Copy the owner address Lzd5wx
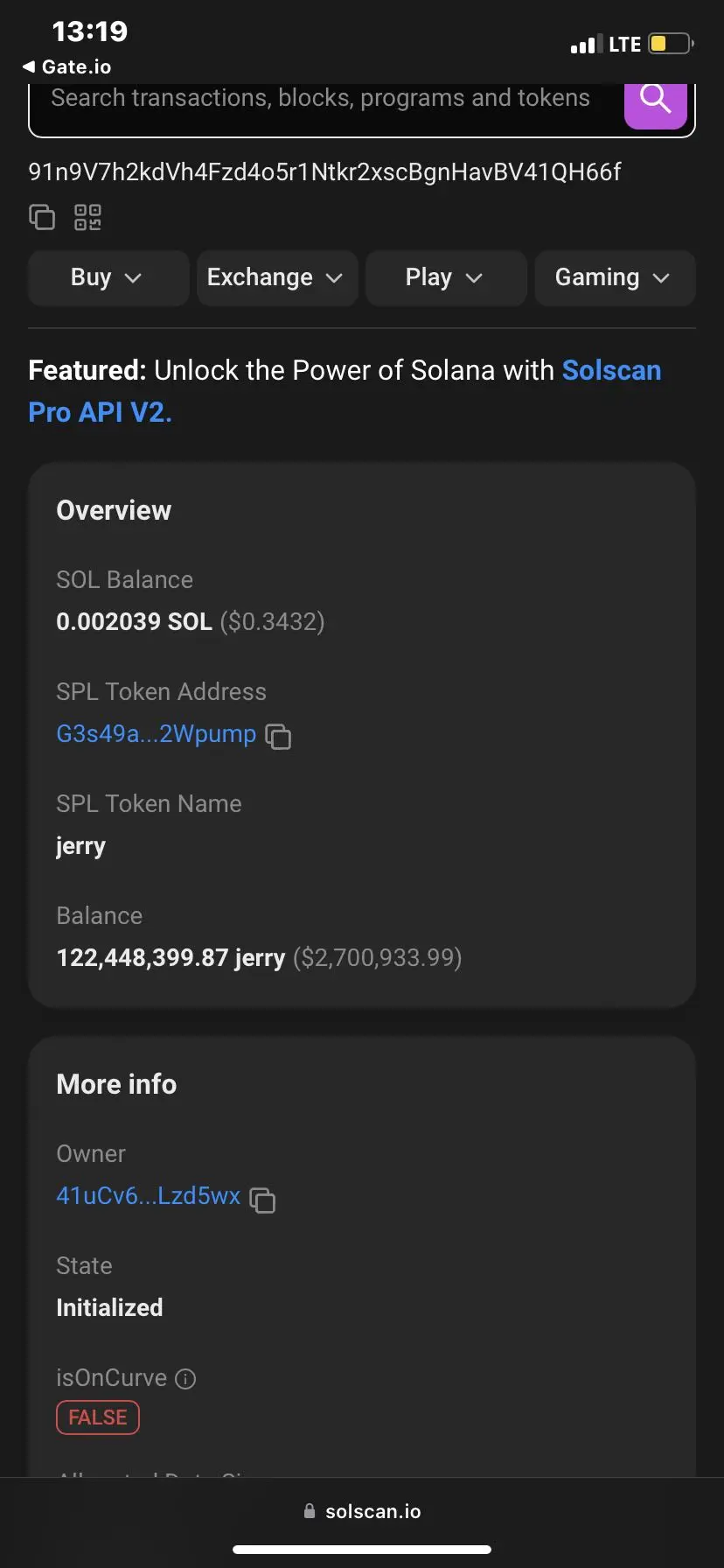 click(x=262, y=1200)
